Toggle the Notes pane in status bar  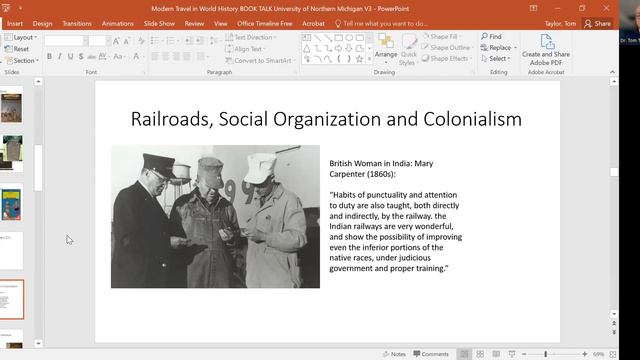(394, 354)
